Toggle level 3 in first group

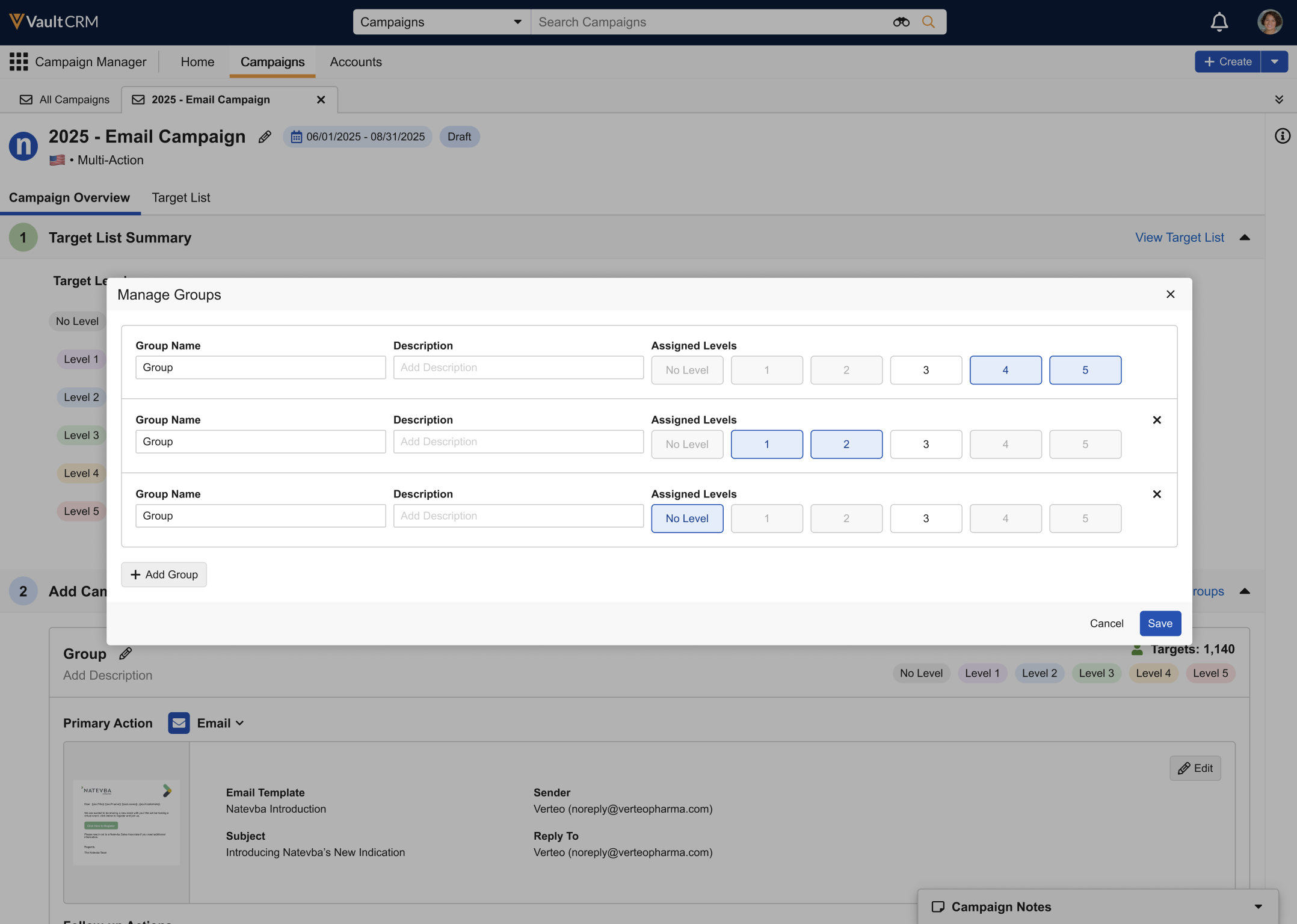click(x=925, y=370)
